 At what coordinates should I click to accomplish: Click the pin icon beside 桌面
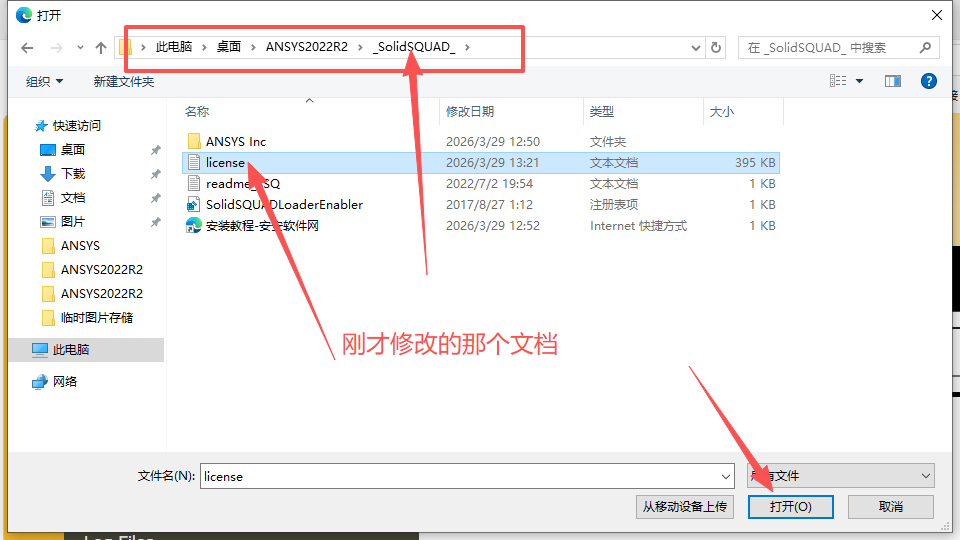click(156, 150)
